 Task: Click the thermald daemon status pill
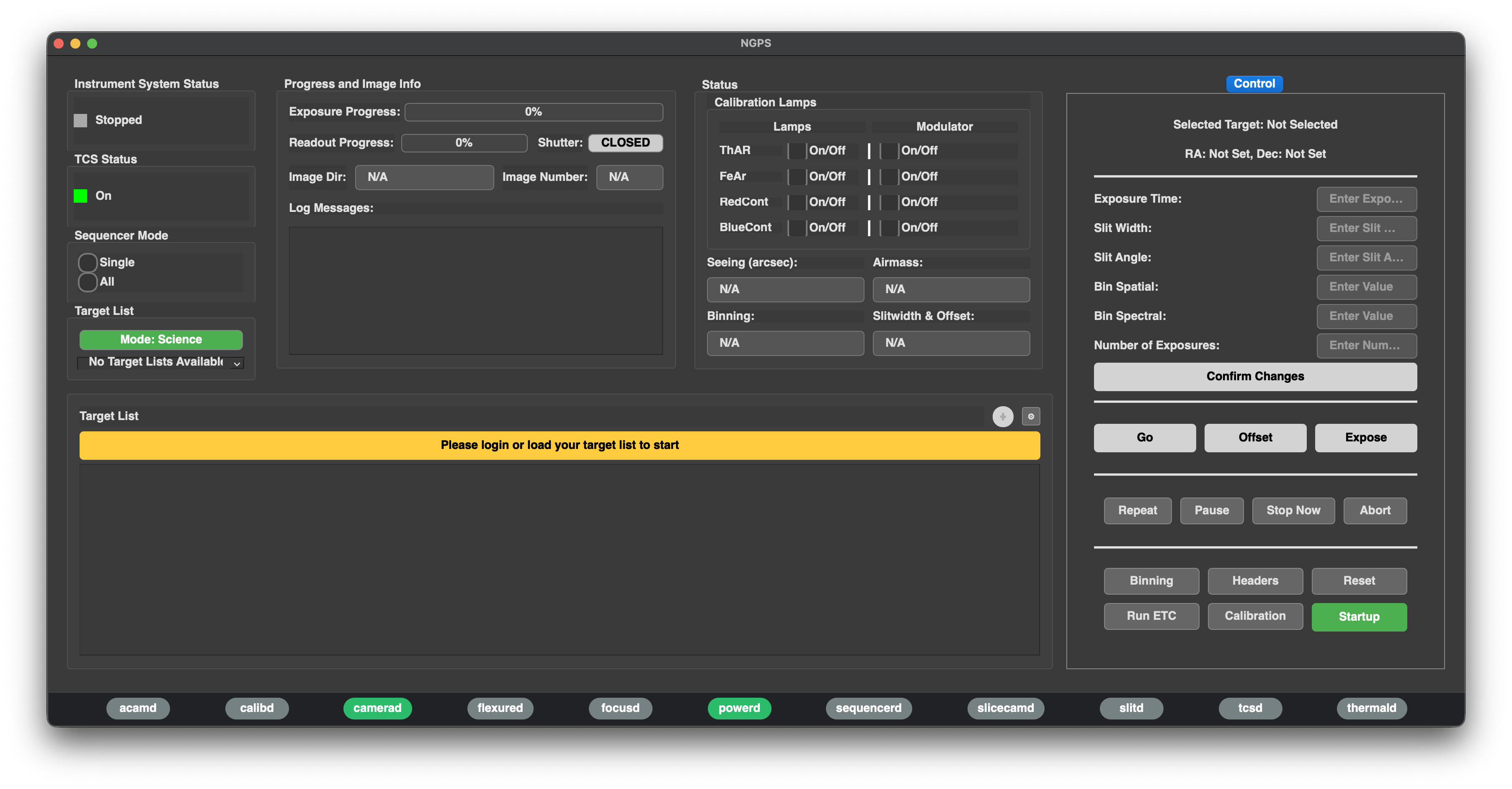[1372, 709]
